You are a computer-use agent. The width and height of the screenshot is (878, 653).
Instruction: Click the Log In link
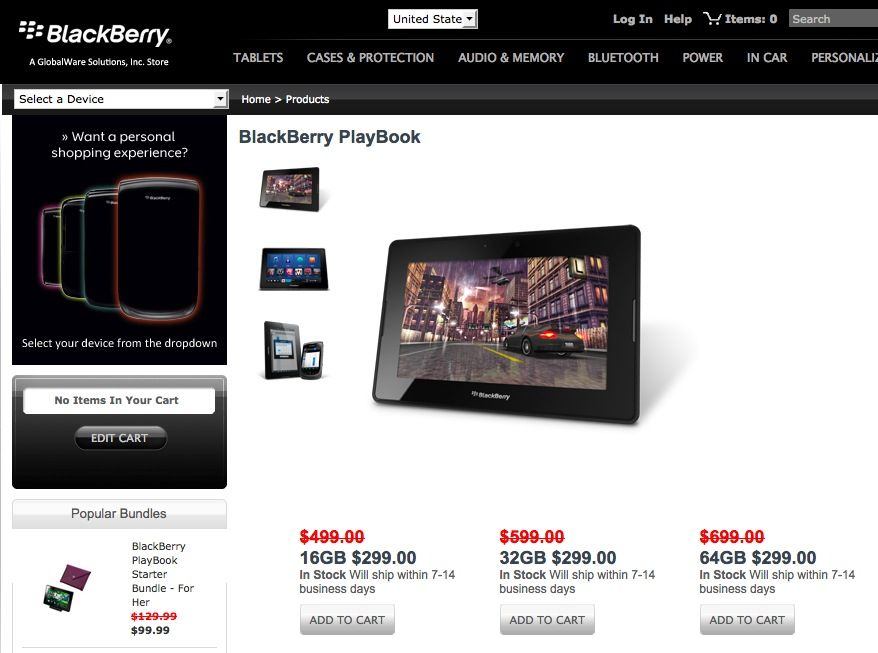tap(633, 19)
